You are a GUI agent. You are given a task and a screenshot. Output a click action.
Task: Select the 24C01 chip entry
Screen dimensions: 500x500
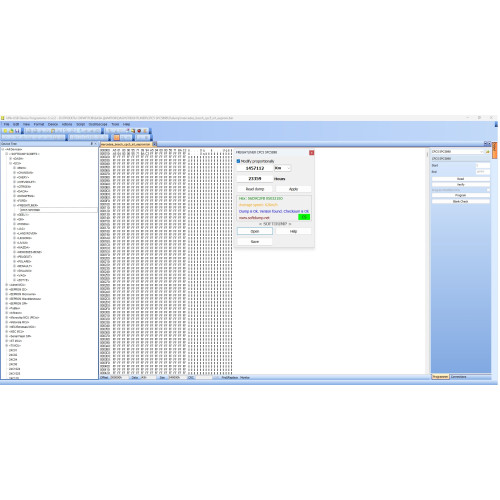[13, 350]
